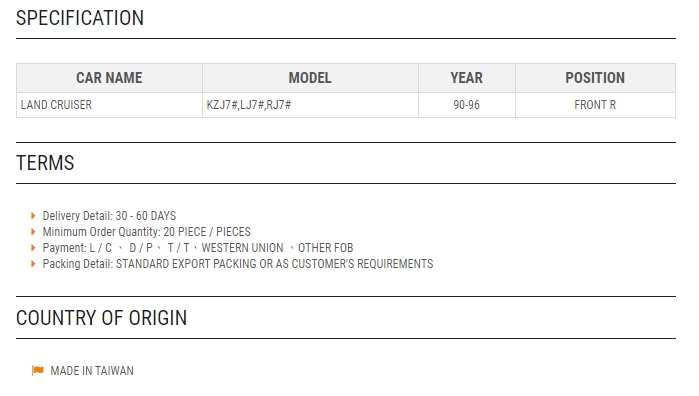699x396 pixels.
Task: Click the FRONT R position cell
Action: click(595, 105)
